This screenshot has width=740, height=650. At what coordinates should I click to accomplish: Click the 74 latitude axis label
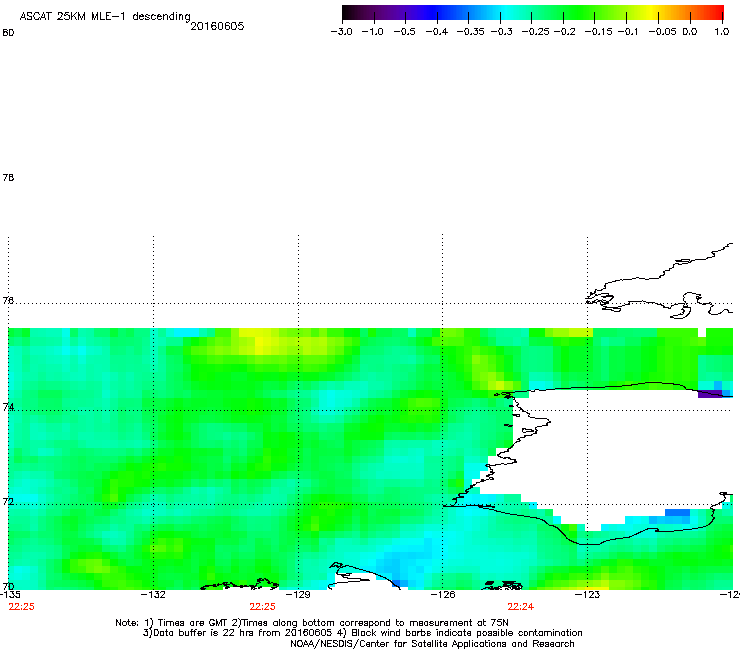[x=8, y=407]
